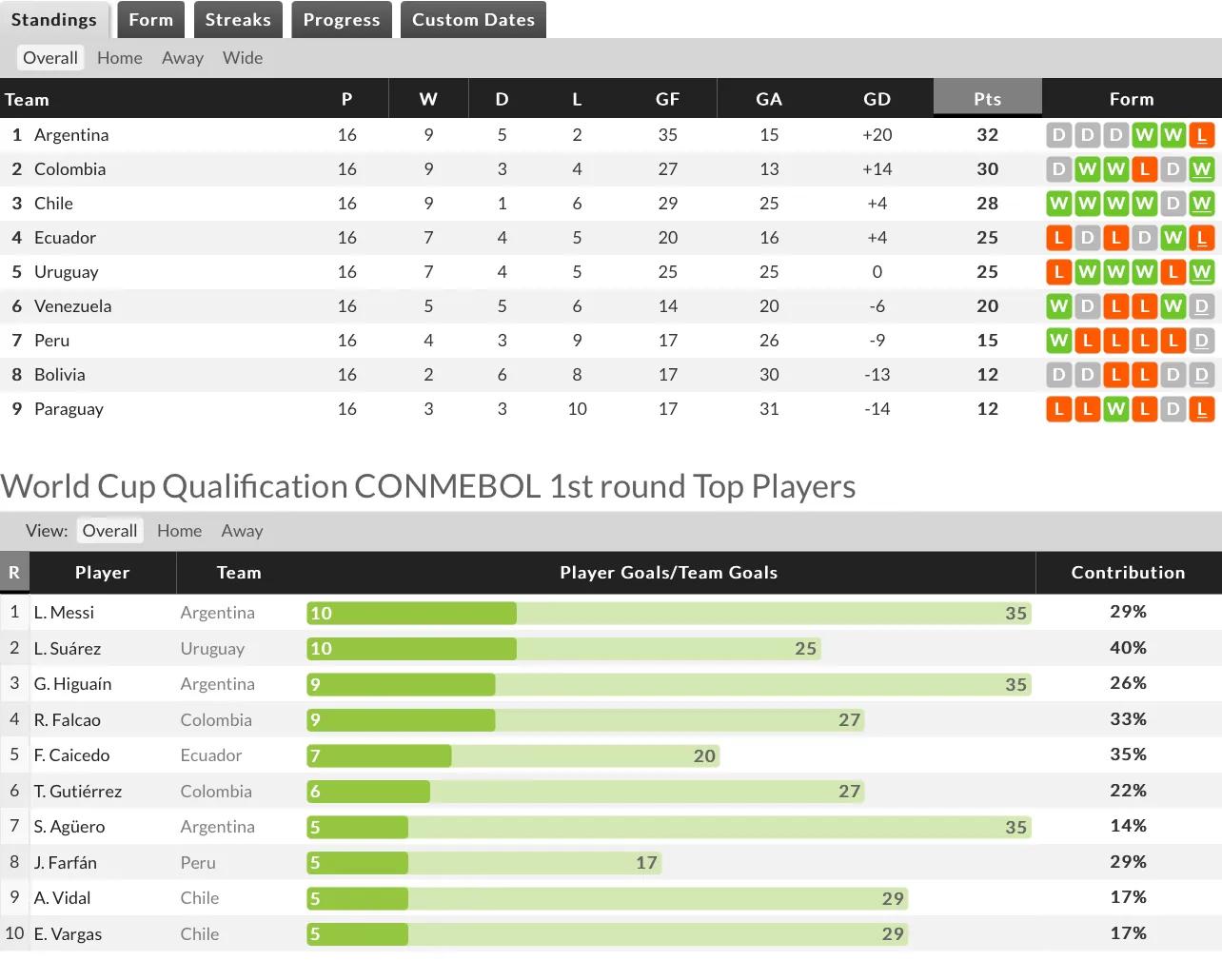Open the Streaks tab

tap(238, 20)
